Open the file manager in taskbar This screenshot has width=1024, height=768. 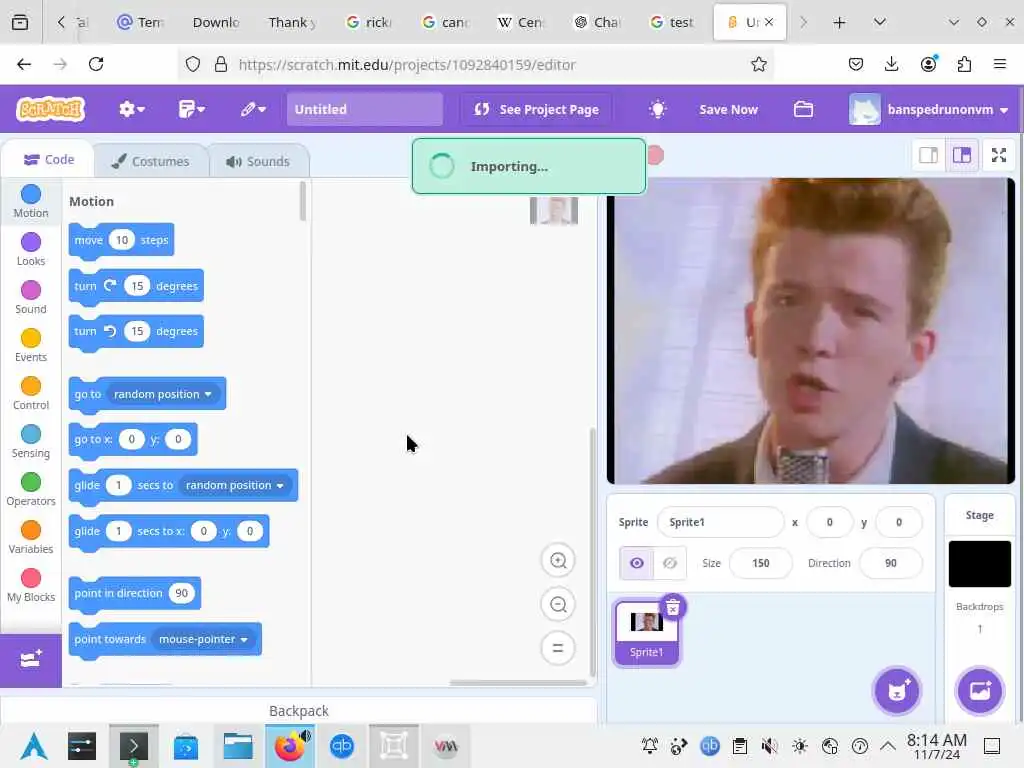tap(238, 746)
